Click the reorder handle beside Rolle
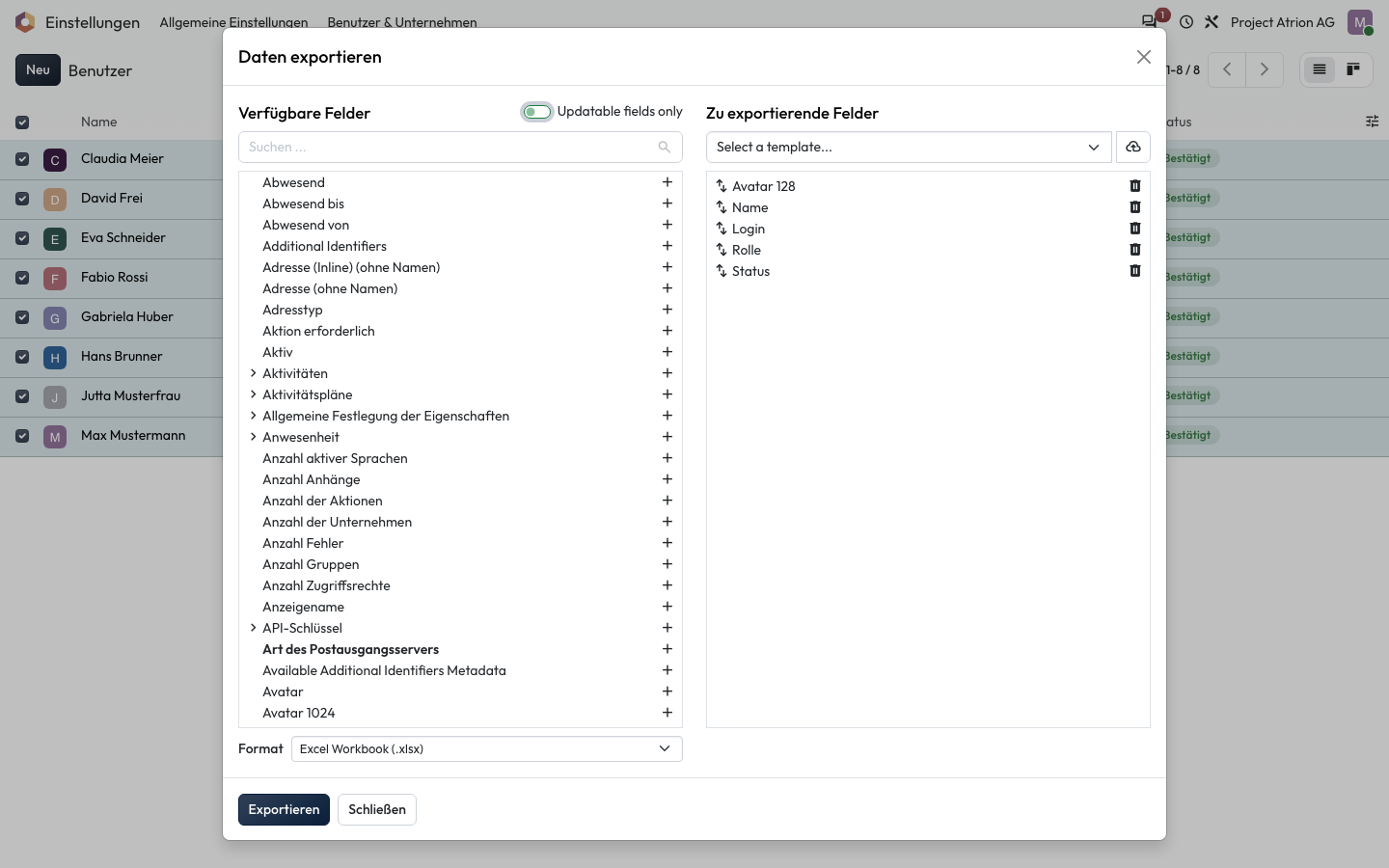Viewport: 1389px width, 868px height. [722, 250]
